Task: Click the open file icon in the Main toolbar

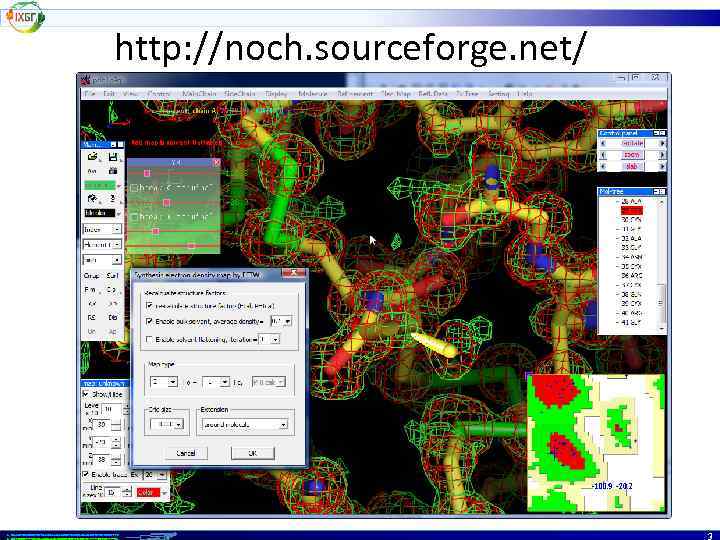Action: tap(93, 157)
